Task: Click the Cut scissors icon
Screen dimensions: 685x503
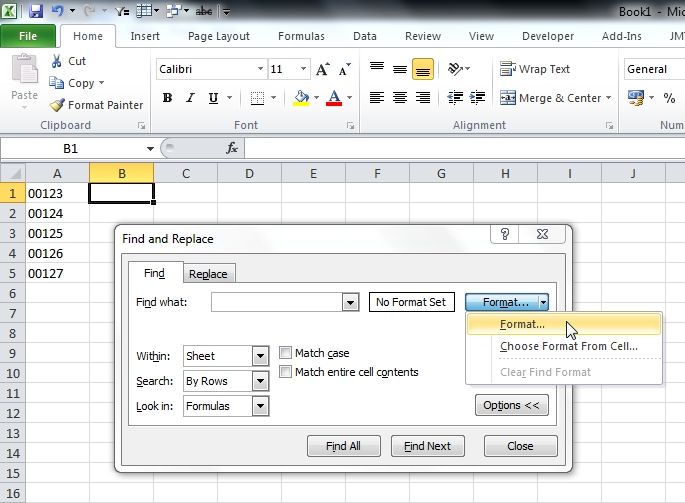Action: [x=56, y=61]
